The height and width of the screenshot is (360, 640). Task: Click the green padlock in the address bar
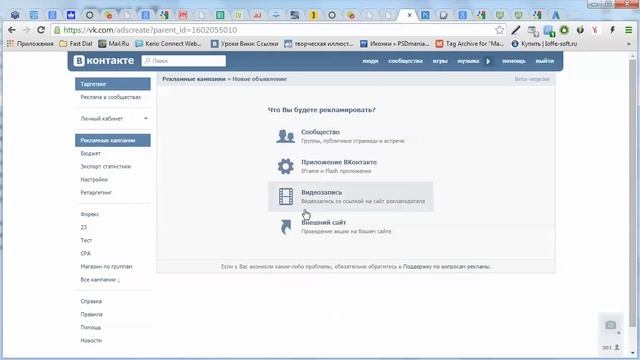(x=57, y=30)
